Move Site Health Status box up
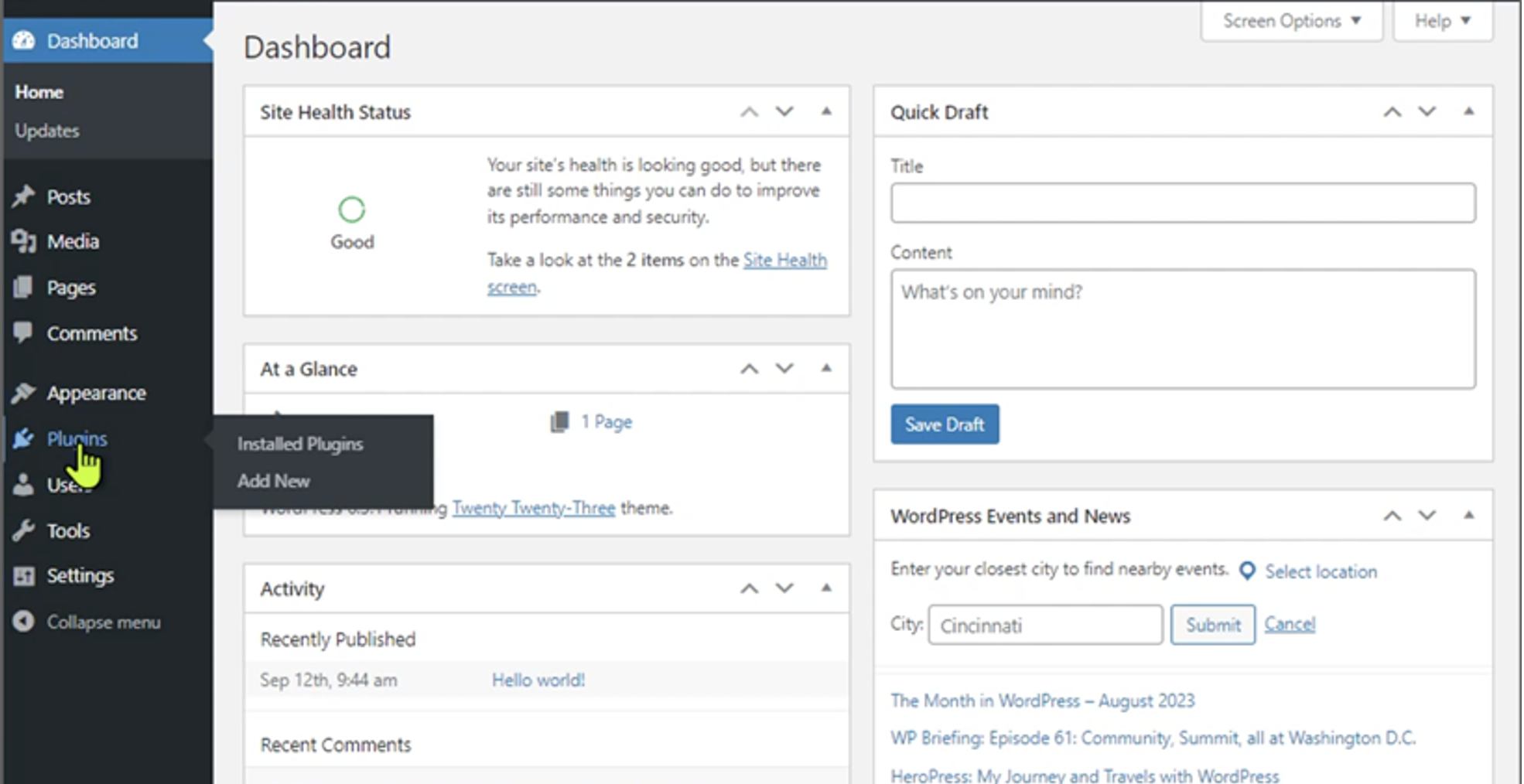The width and height of the screenshot is (1524, 784). tap(749, 112)
